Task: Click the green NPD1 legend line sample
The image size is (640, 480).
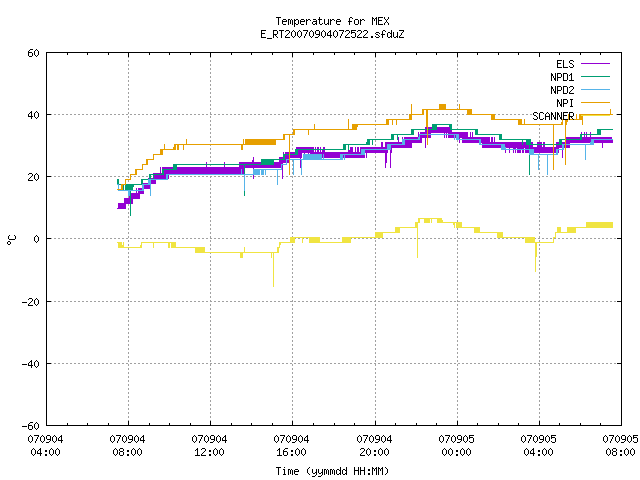Action: (x=595, y=76)
